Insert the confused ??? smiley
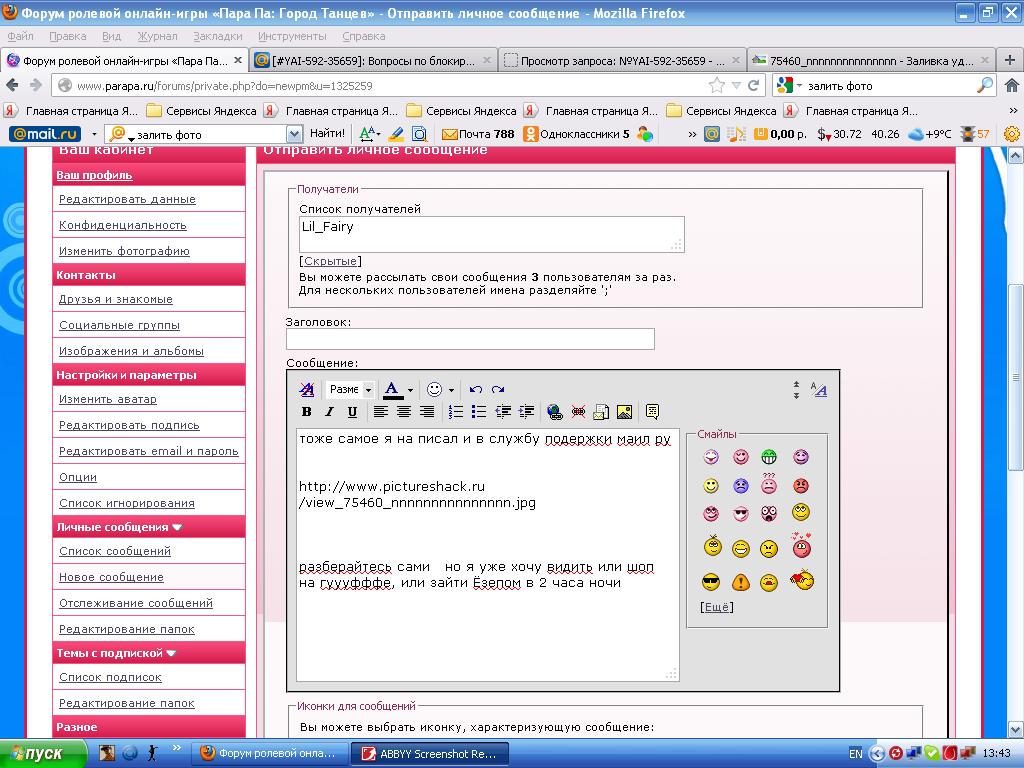 click(x=769, y=483)
